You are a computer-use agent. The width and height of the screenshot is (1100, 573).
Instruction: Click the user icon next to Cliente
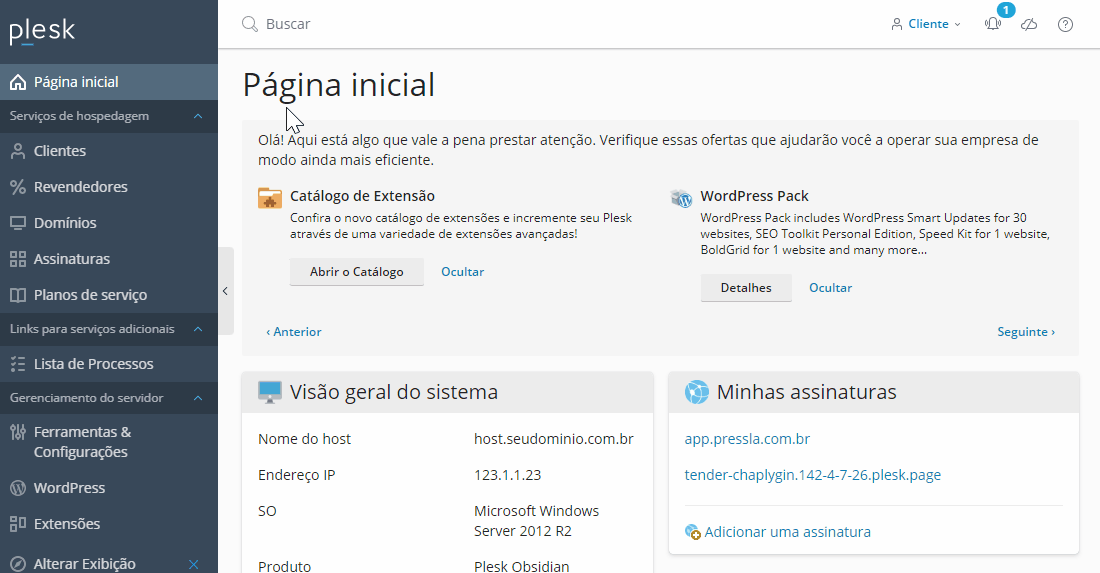pyautogui.click(x=897, y=24)
